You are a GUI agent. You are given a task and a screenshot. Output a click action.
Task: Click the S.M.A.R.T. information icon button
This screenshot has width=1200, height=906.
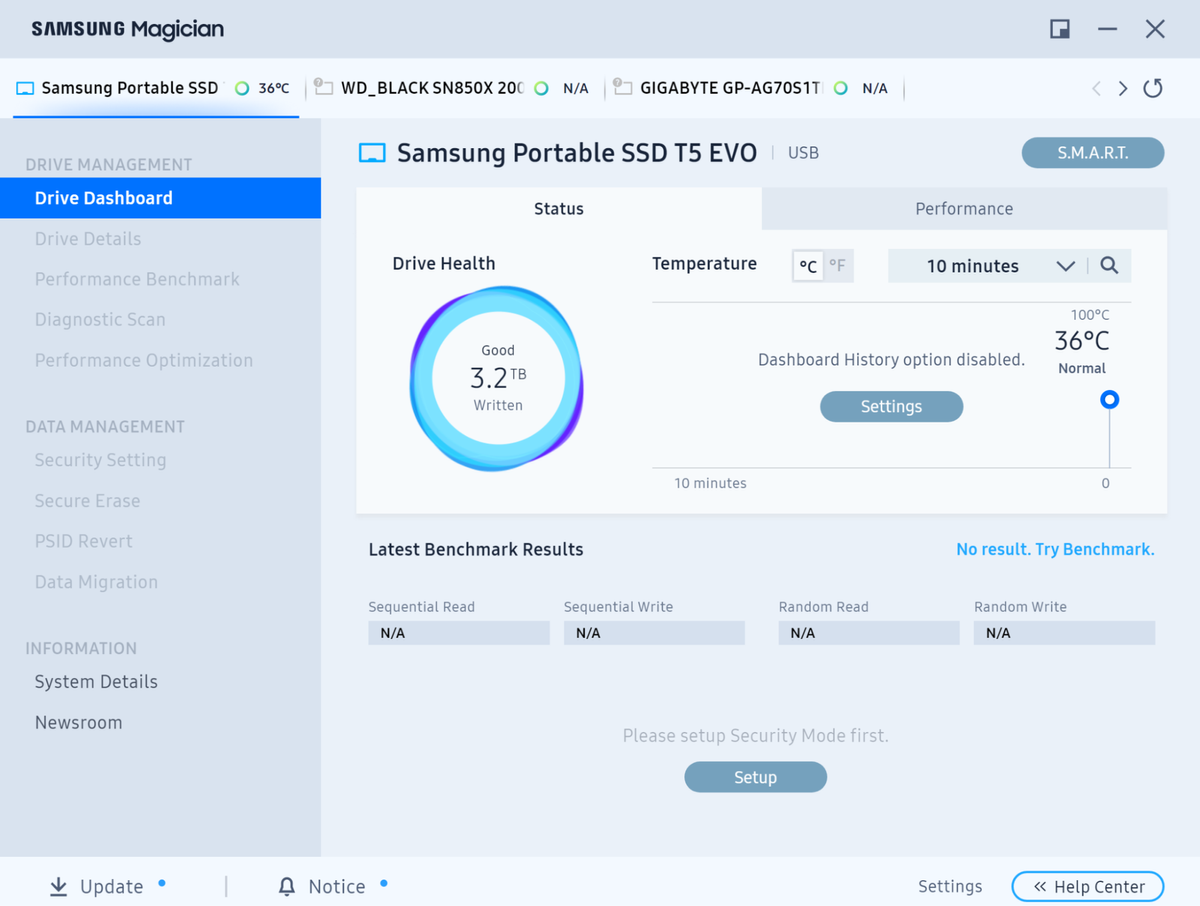(x=1092, y=152)
